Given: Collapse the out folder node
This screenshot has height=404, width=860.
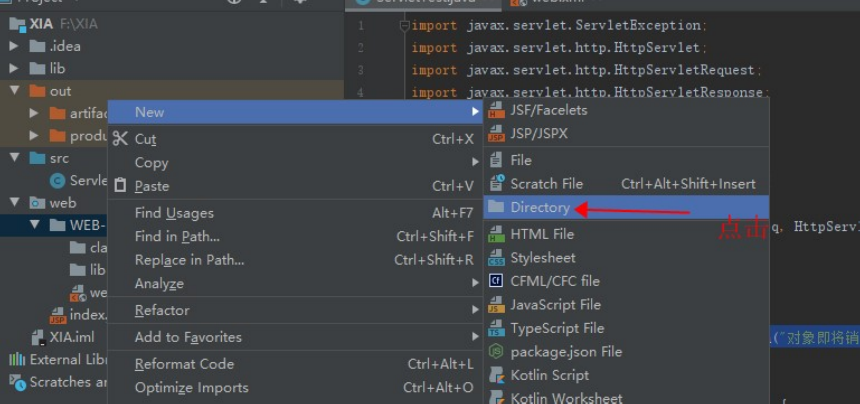Looking at the screenshot, I should coord(14,91).
